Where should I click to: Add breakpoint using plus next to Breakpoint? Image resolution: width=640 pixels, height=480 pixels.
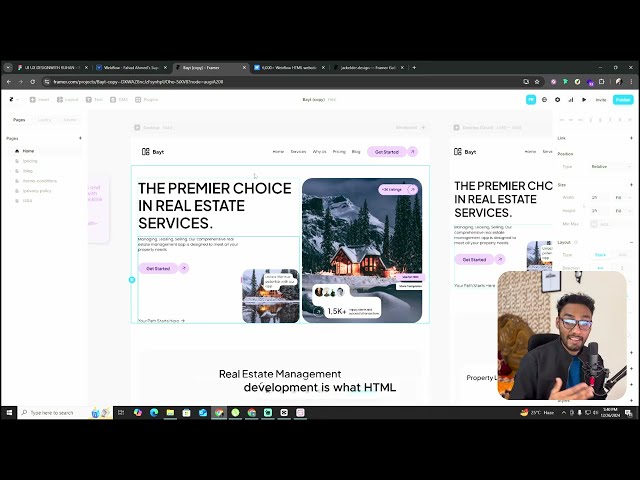tap(423, 127)
